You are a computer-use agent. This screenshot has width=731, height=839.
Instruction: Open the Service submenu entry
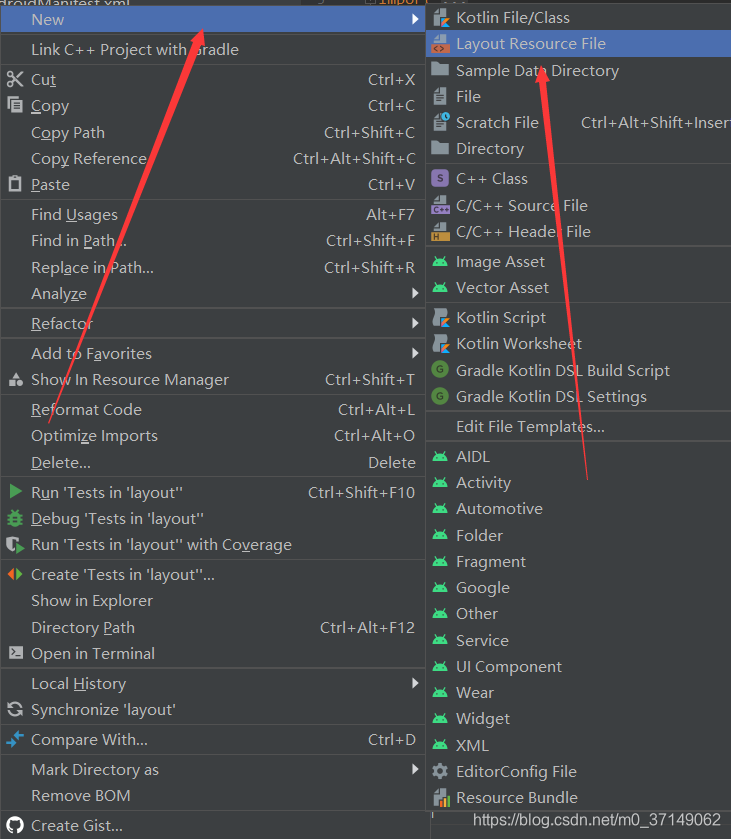[578, 640]
